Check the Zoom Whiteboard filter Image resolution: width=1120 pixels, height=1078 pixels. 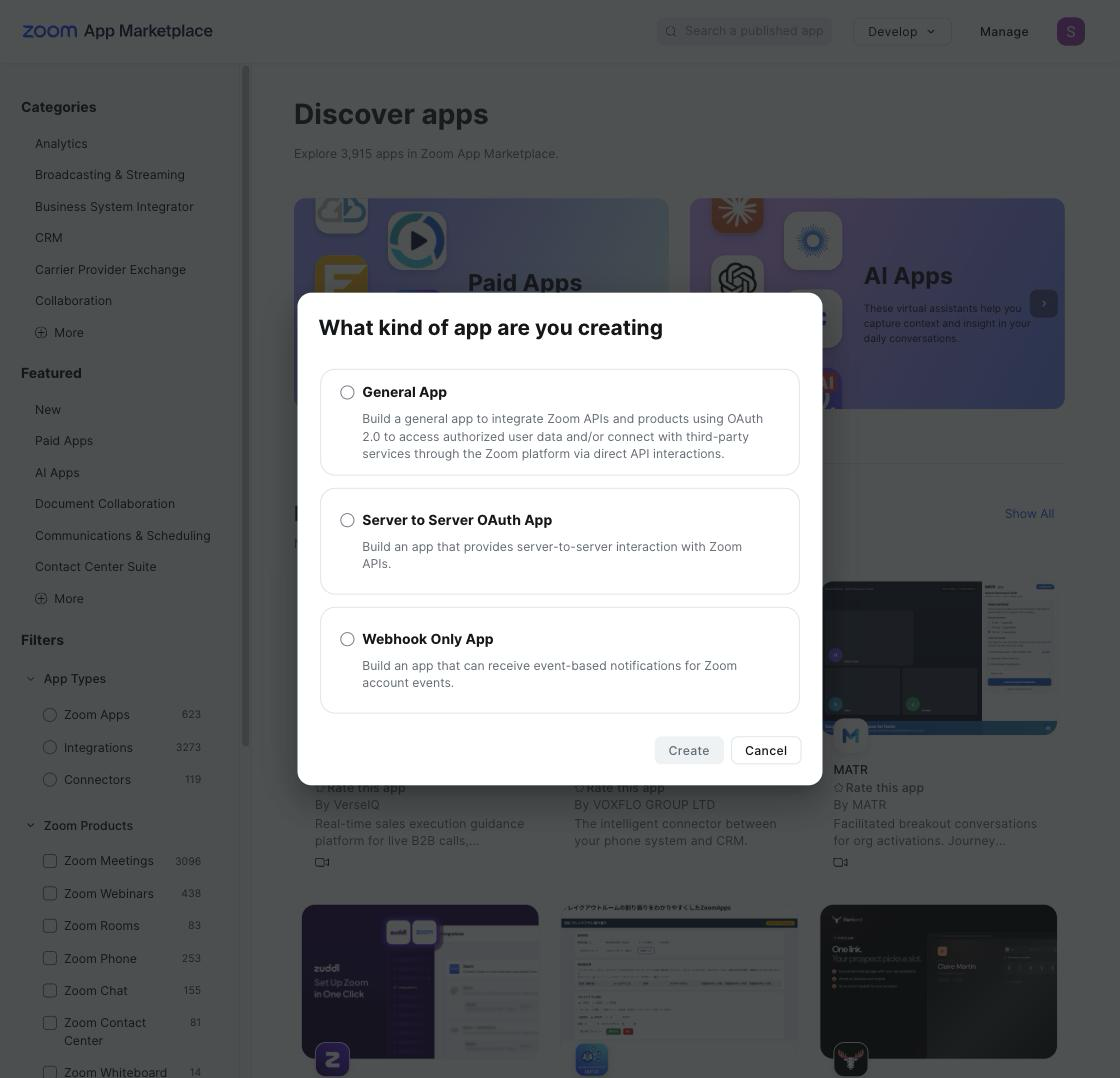click(x=50, y=1072)
